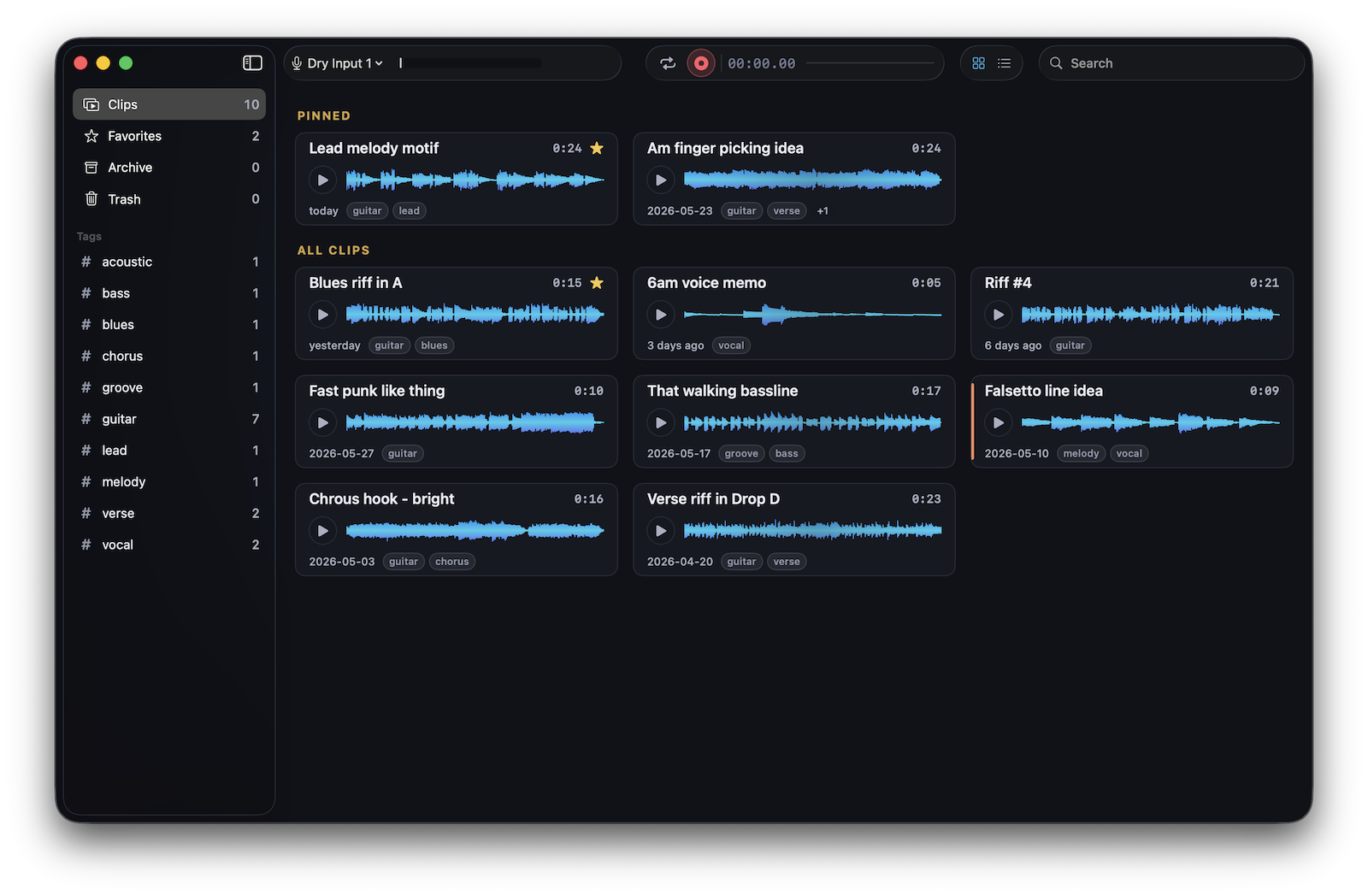The height and width of the screenshot is (896, 1368).
Task: Select the Fast punk like thing title
Action: 377,391
